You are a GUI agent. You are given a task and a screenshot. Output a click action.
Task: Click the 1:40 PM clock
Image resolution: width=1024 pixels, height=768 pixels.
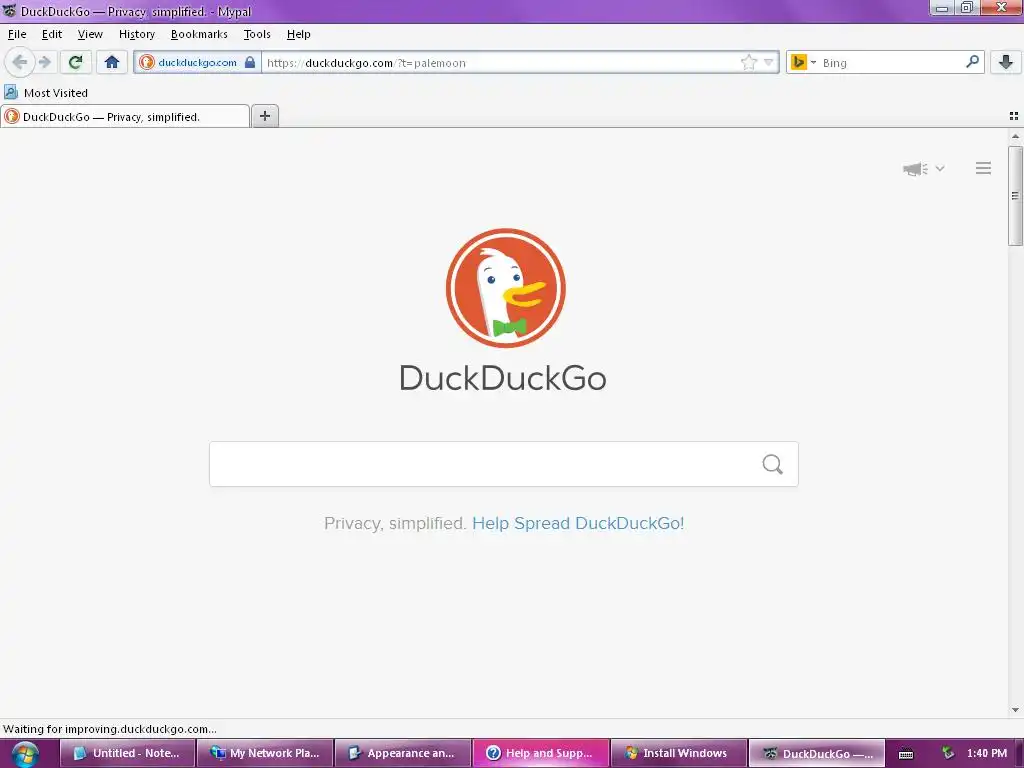pyautogui.click(x=987, y=753)
